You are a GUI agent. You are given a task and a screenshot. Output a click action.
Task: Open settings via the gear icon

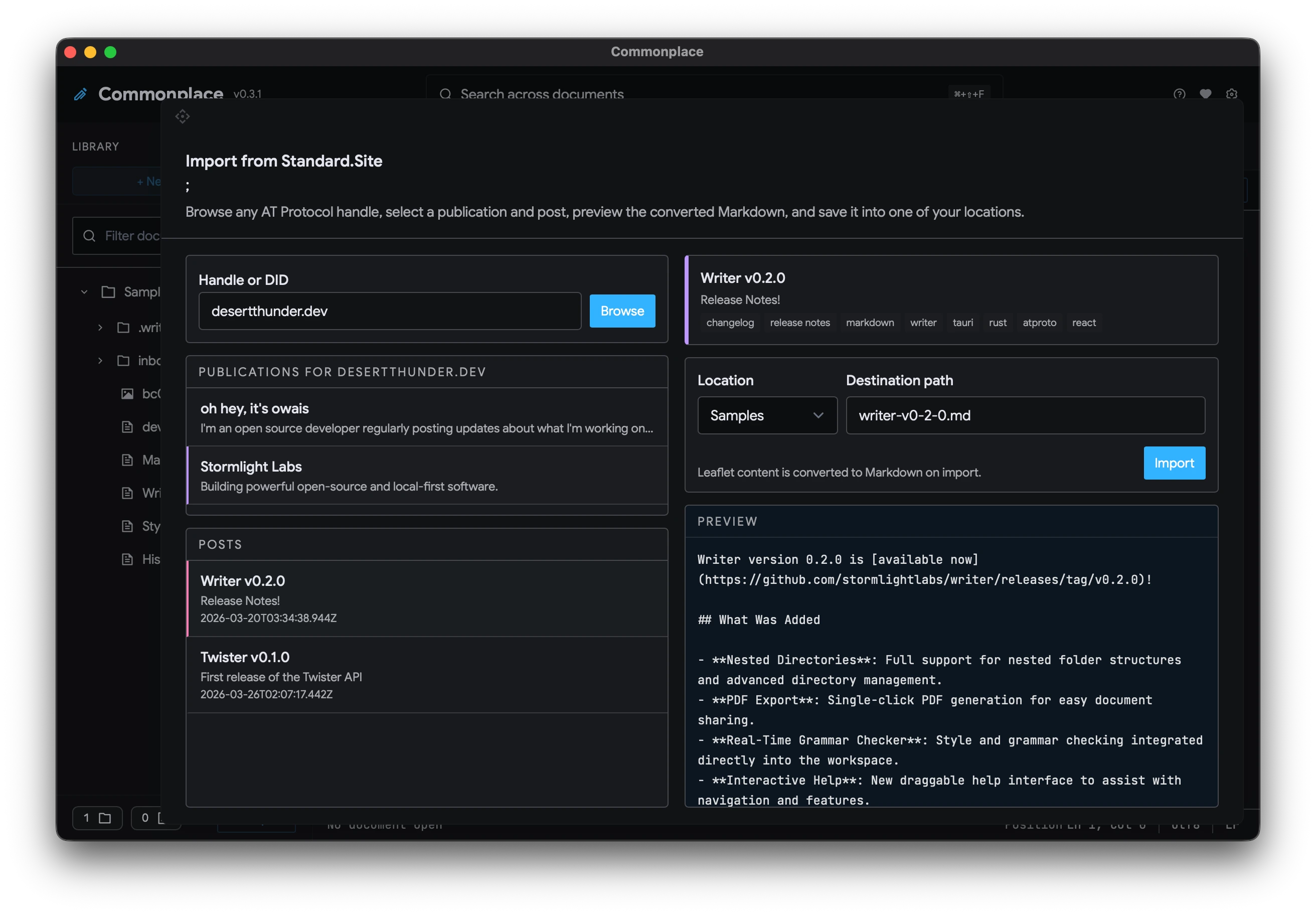pyautogui.click(x=1231, y=94)
